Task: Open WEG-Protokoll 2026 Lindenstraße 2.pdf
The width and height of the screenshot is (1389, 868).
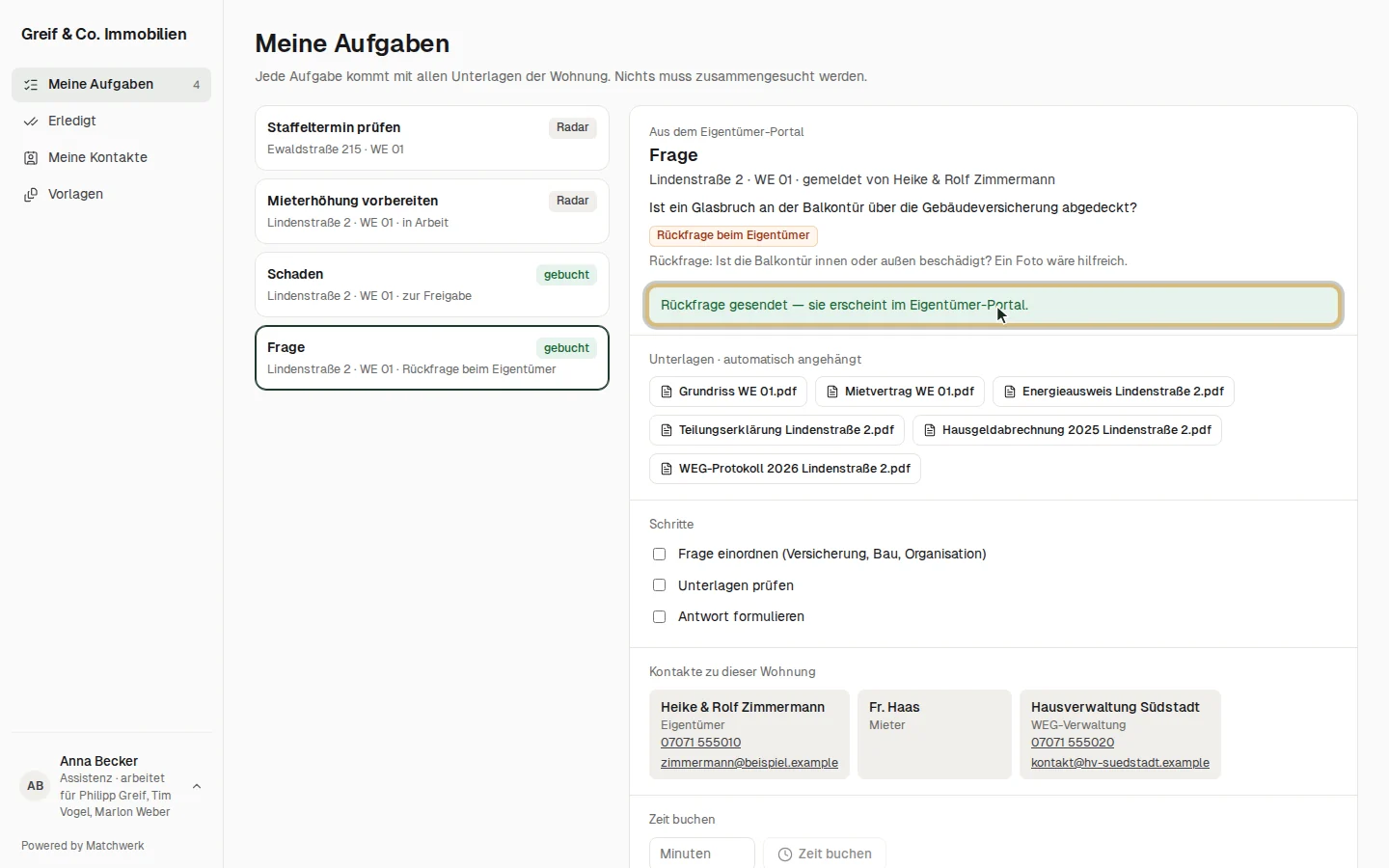Action: click(x=785, y=469)
